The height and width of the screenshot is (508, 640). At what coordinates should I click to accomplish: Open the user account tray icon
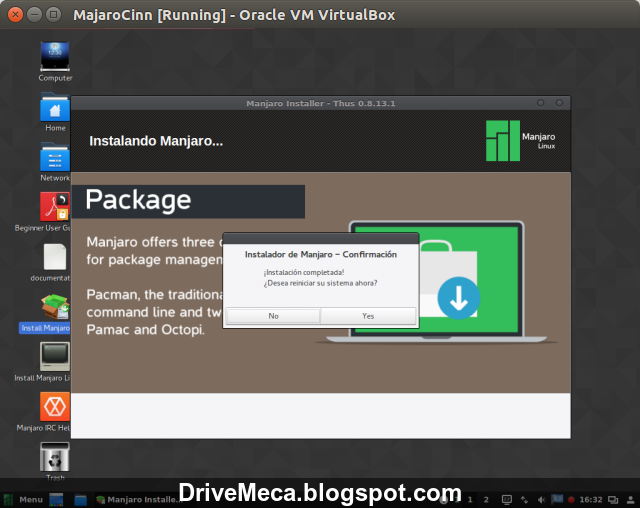pos(631,500)
